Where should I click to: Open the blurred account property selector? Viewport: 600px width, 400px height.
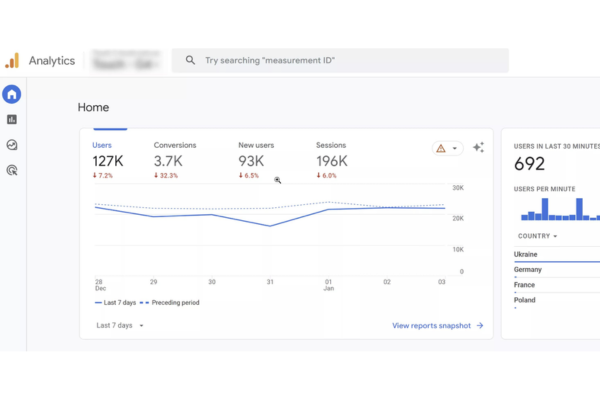coord(127,60)
